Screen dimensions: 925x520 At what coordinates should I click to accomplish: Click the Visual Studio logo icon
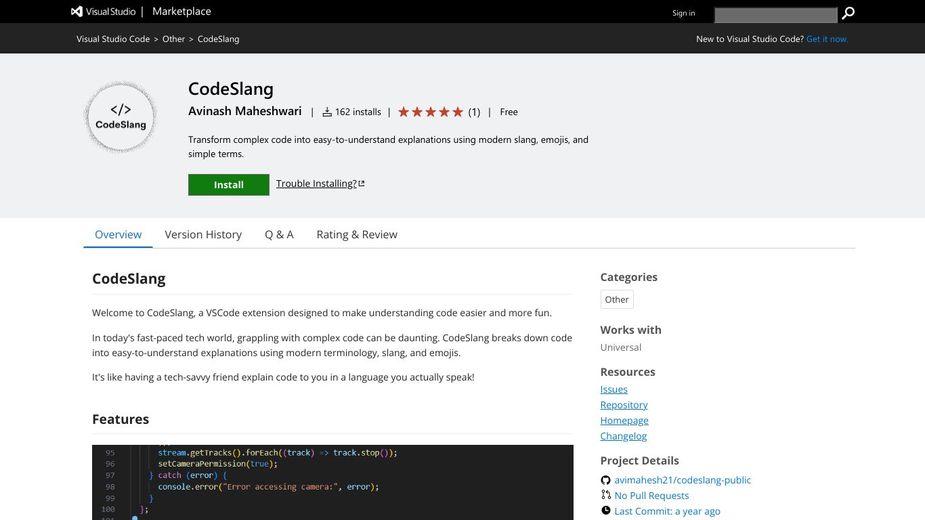(77, 11)
